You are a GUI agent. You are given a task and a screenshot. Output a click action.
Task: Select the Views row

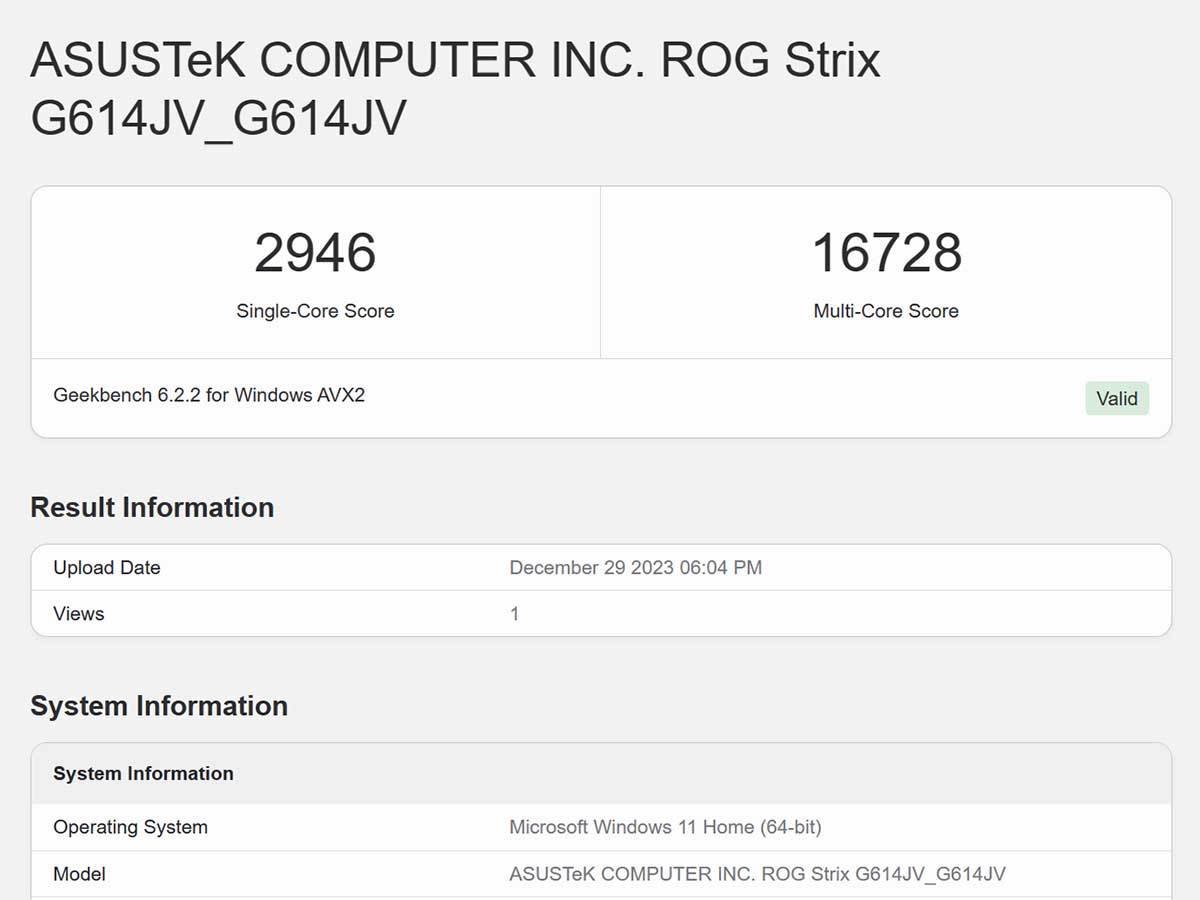(600, 614)
